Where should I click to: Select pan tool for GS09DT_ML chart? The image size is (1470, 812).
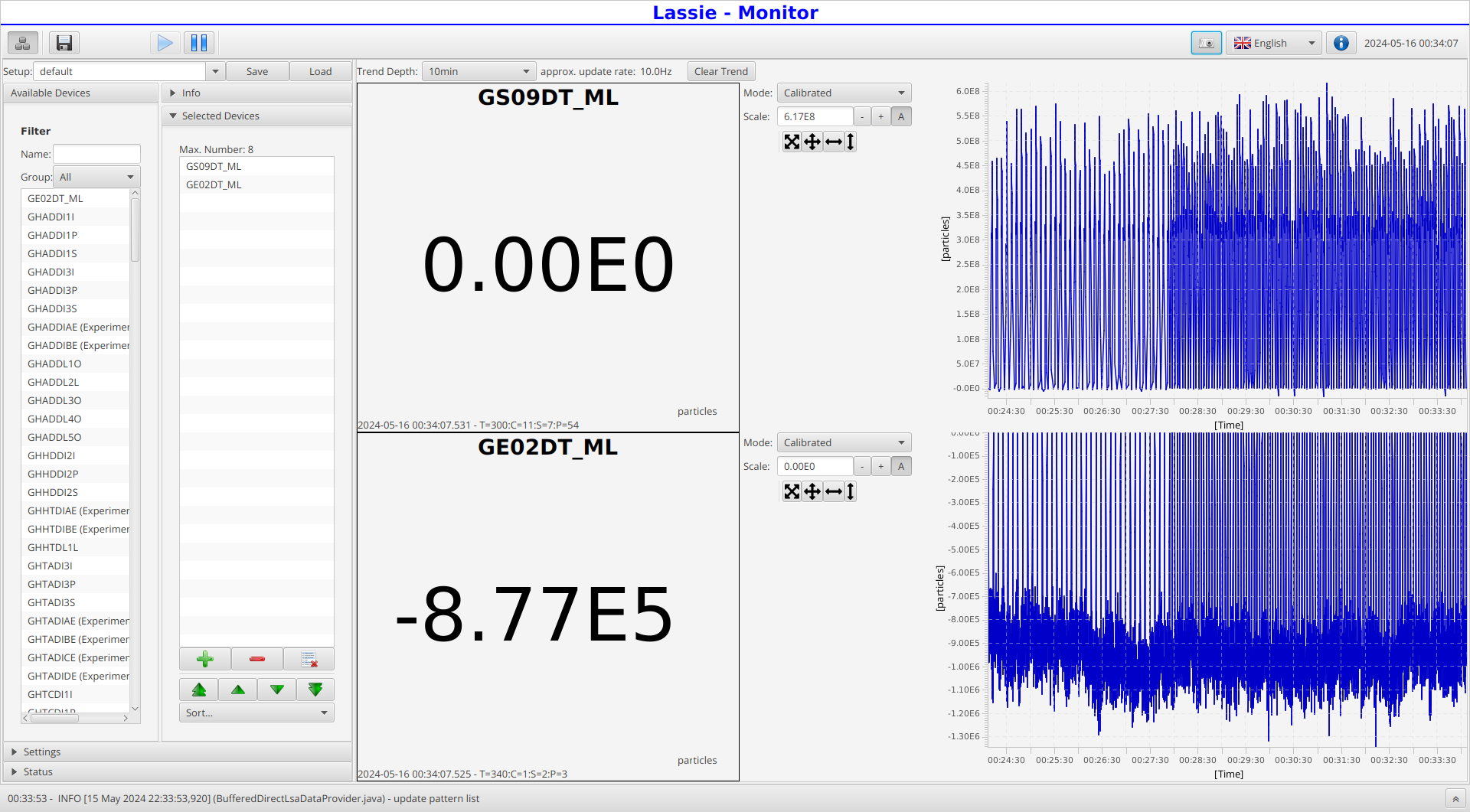click(x=812, y=142)
